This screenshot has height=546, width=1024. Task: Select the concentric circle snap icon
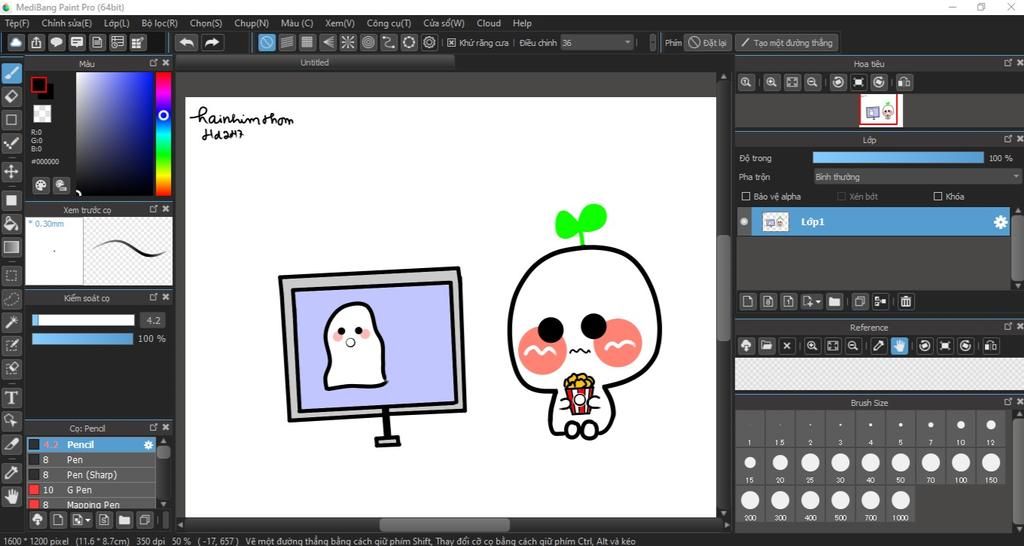tap(368, 43)
